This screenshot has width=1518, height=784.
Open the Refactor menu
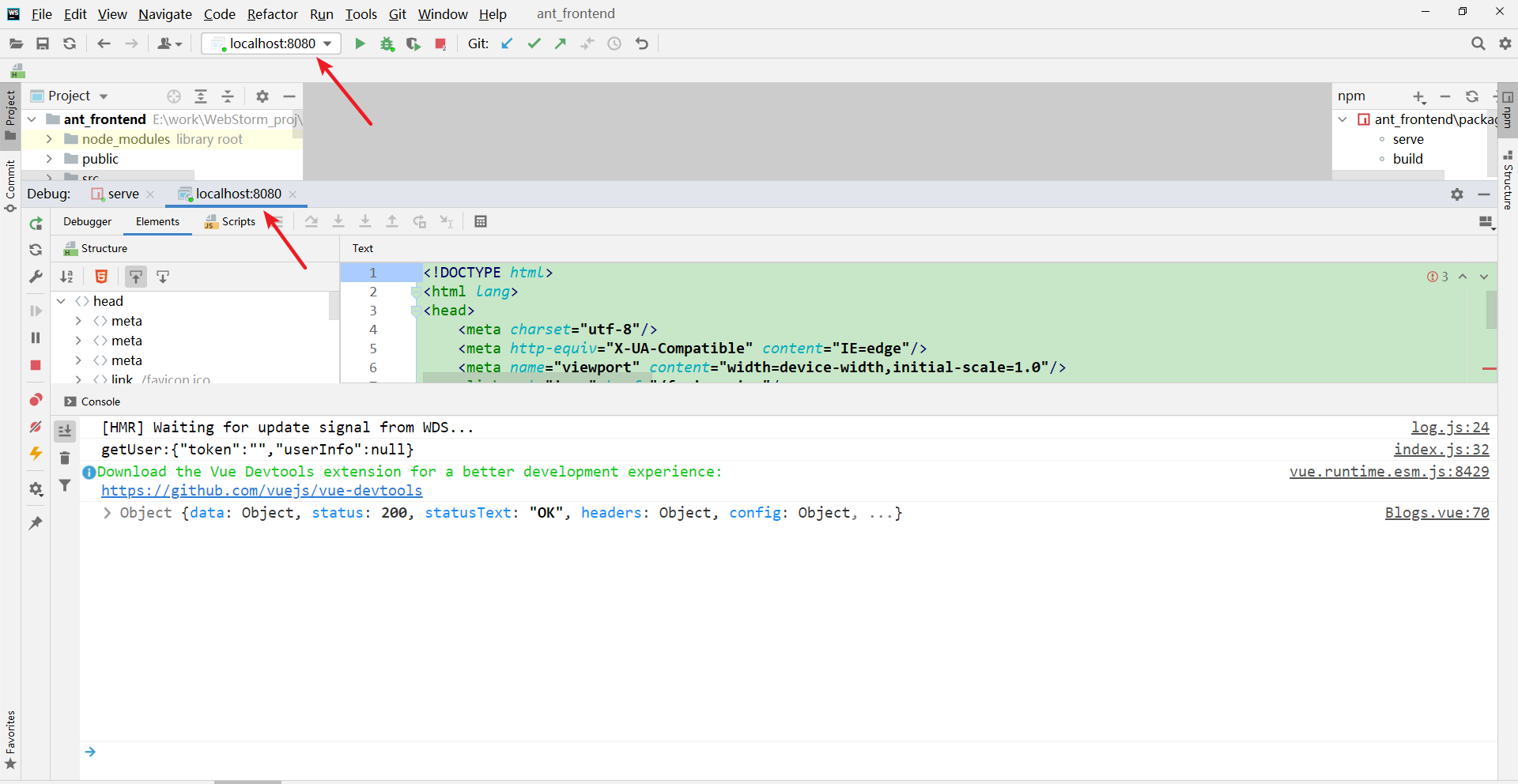point(272,13)
